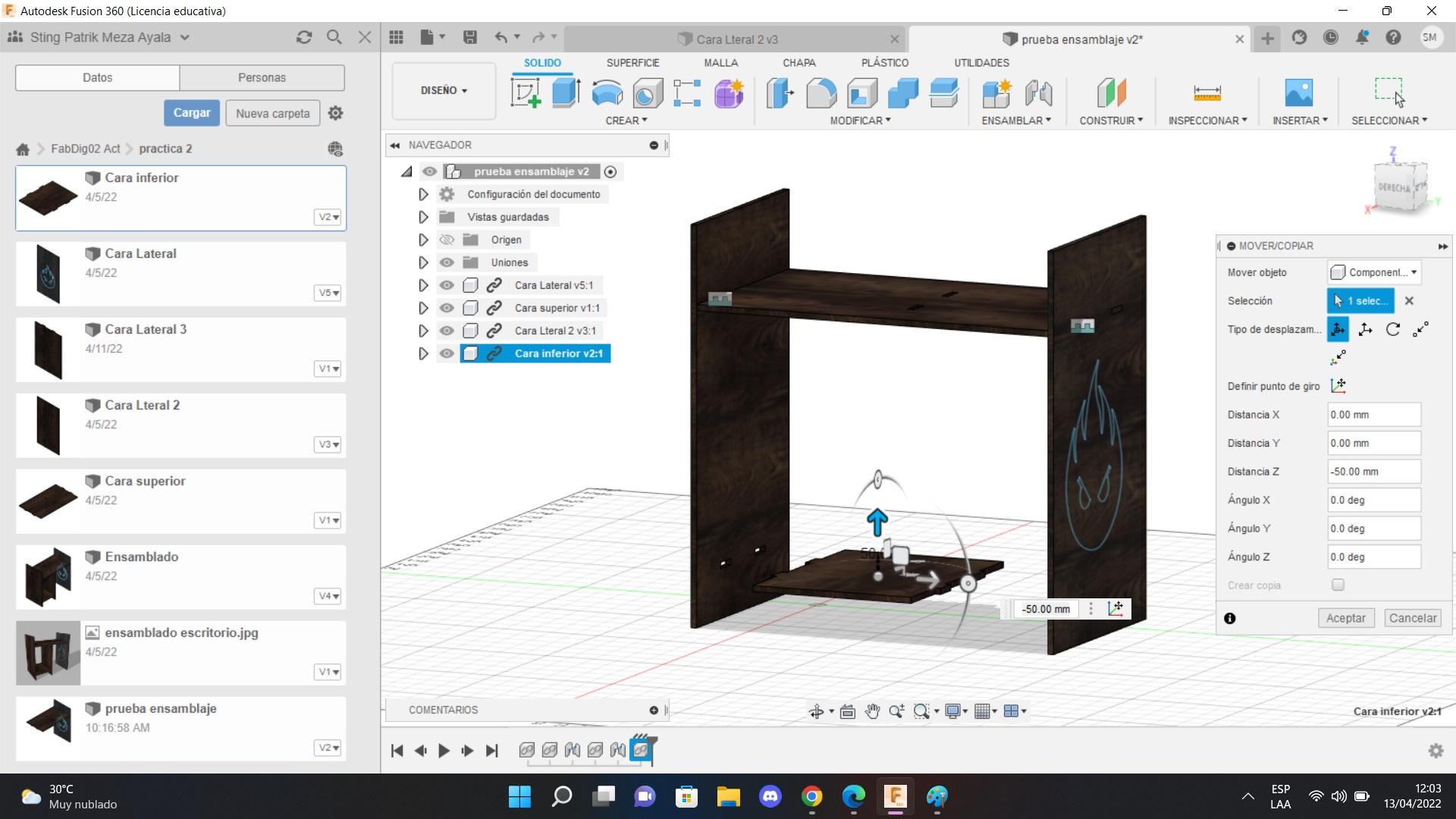The width and height of the screenshot is (1456, 819).
Task: Show the hidden Origen folder
Action: pyautogui.click(x=447, y=240)
